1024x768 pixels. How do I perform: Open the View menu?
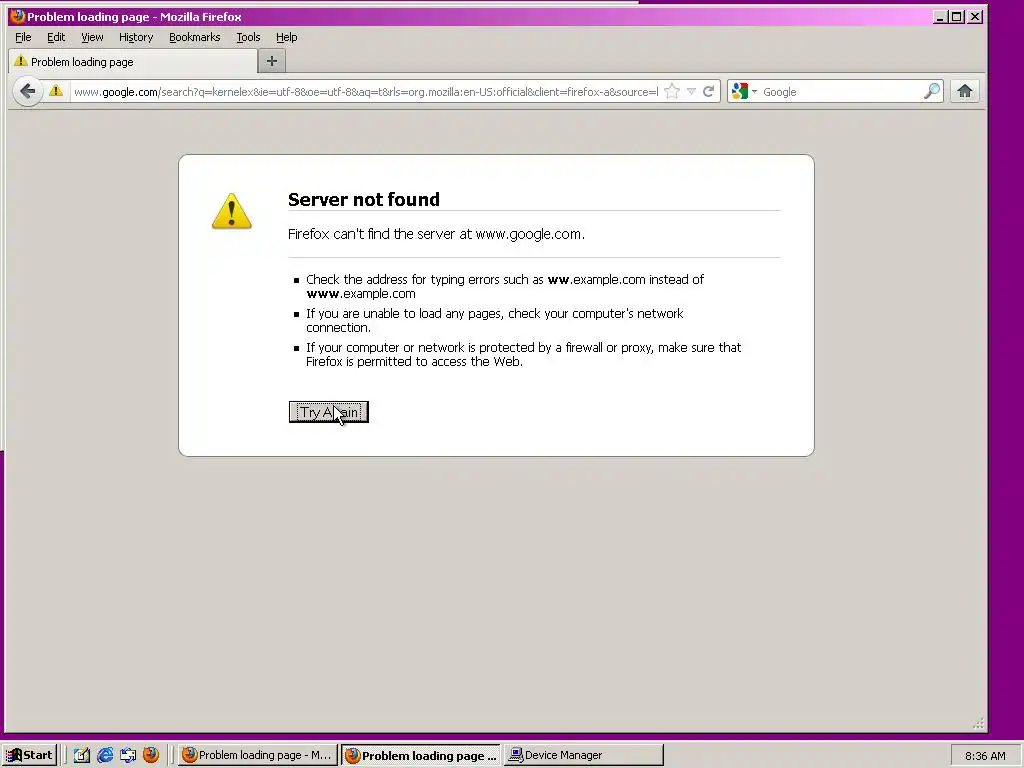point(92,37)
